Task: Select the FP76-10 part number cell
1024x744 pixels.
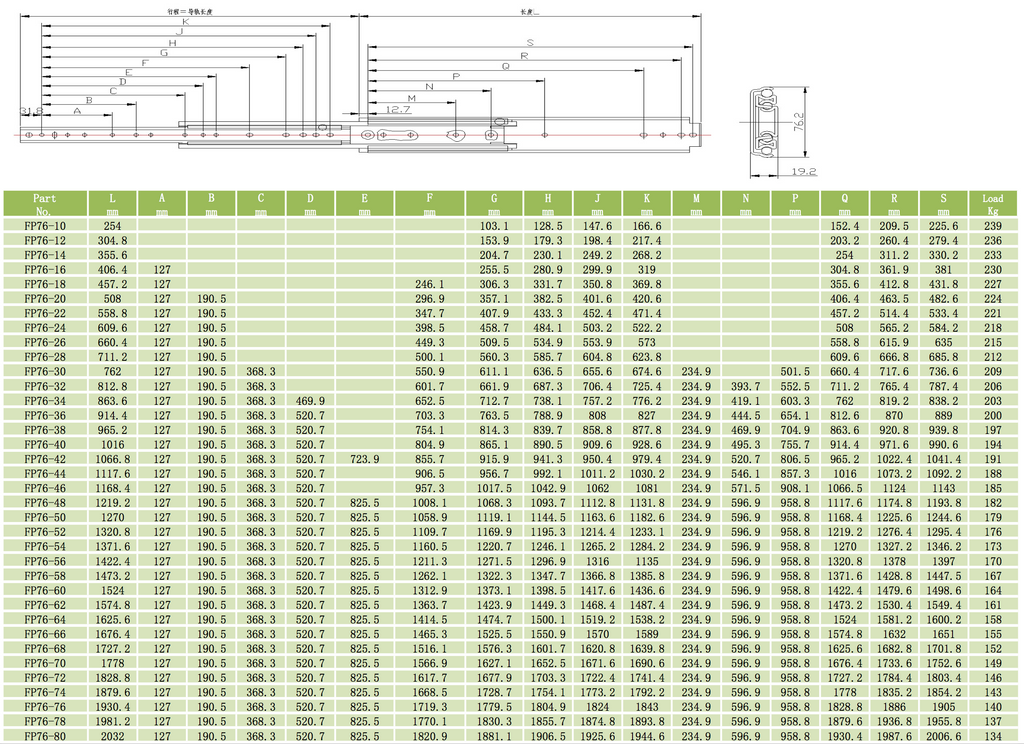Action: coord(44,226)
